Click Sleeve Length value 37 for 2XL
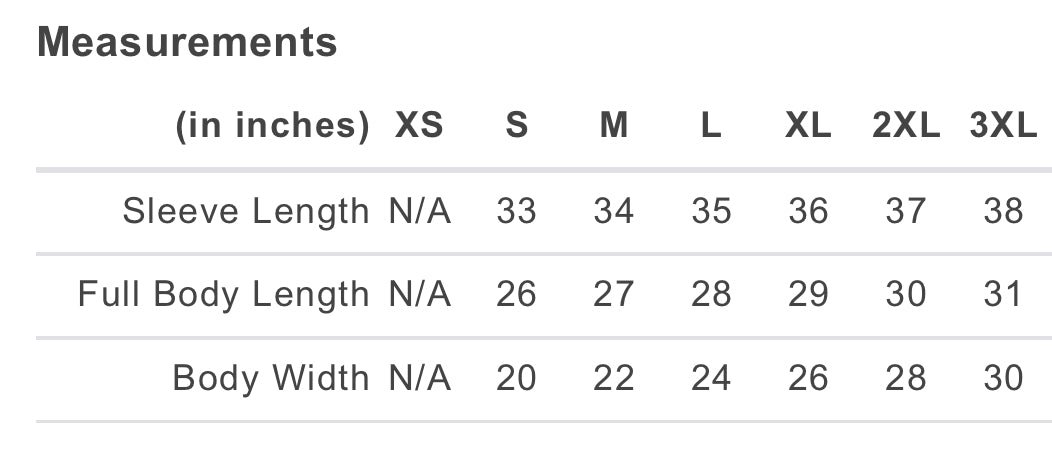The height and width of the screenshot is (449, 1052). [x=905, y=211]
